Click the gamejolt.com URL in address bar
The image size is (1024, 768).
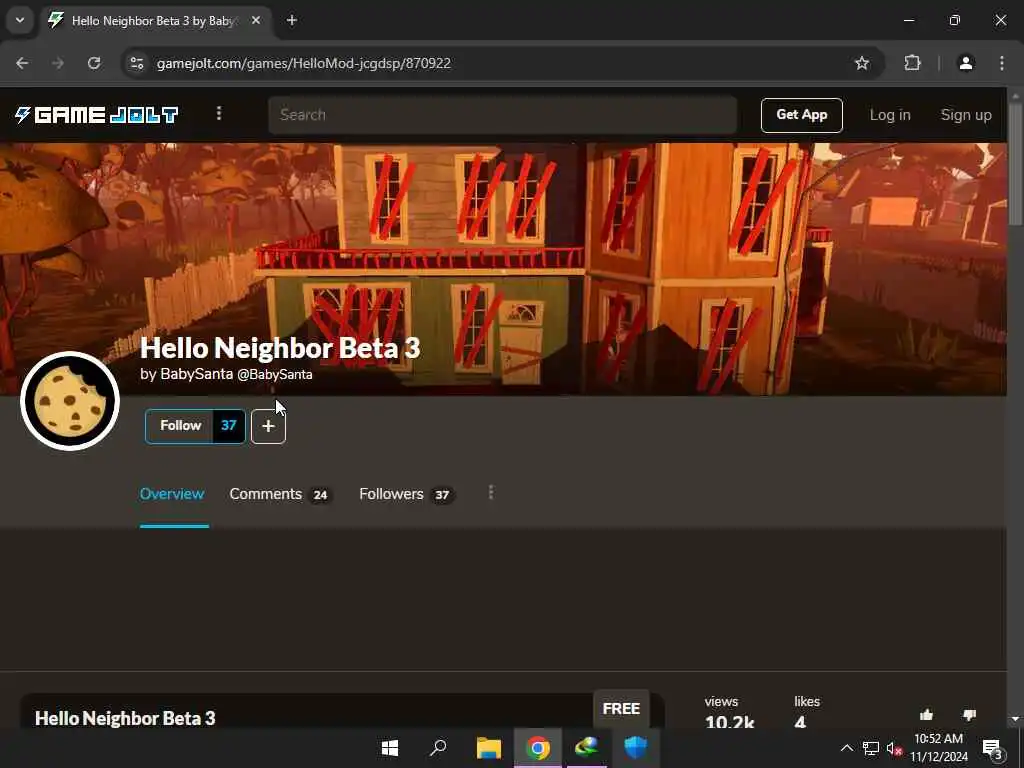(x=304, y=63)
